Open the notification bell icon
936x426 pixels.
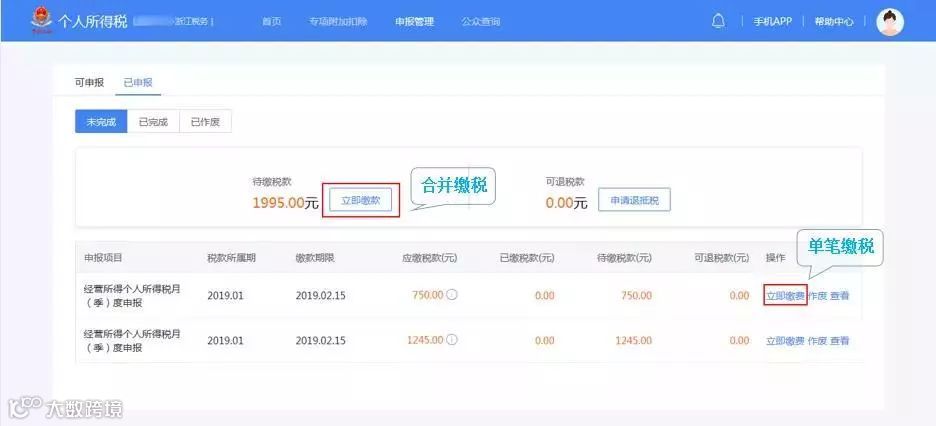click(719, 21)
